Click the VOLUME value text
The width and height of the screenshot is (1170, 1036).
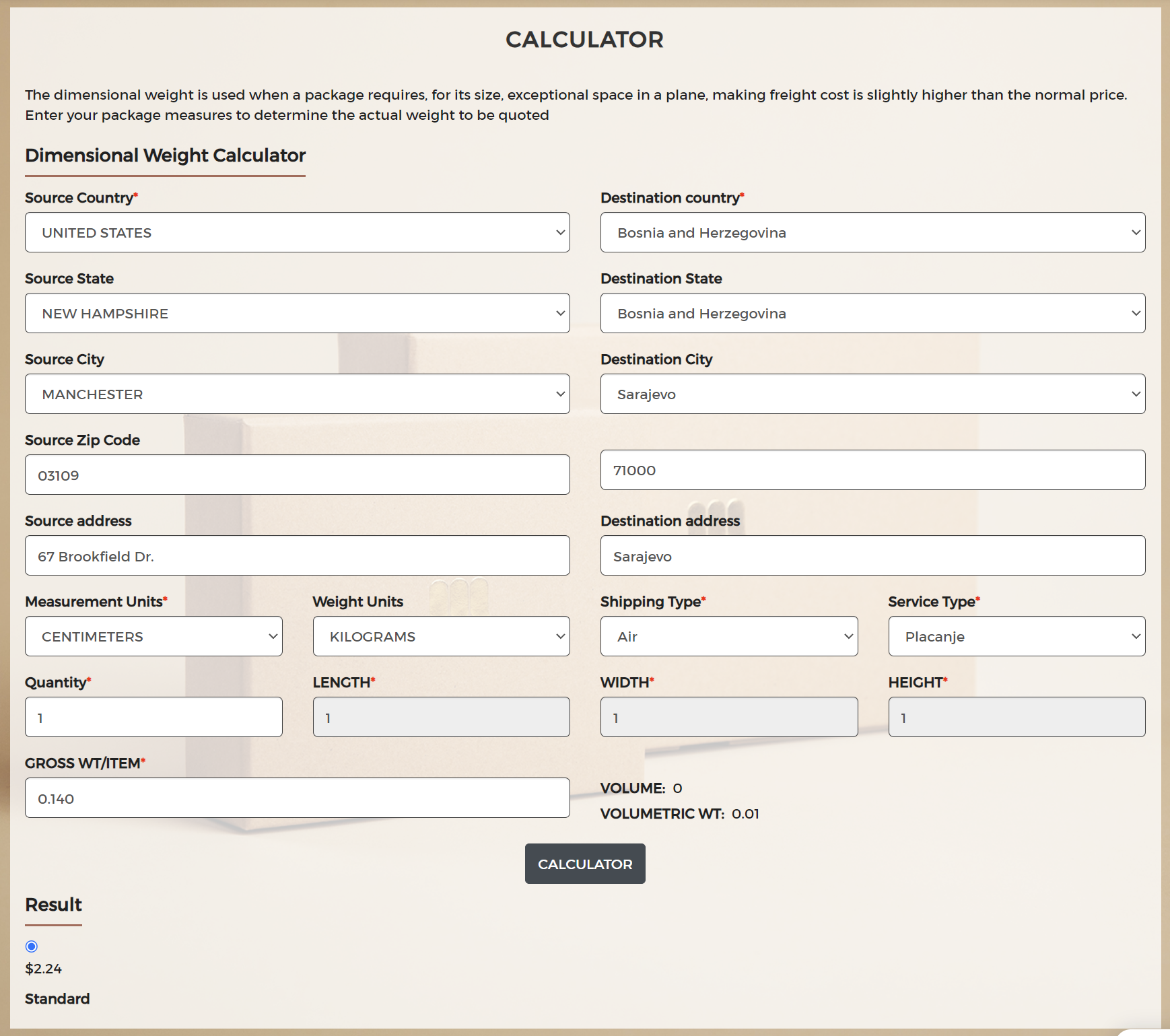click(677, 788)
